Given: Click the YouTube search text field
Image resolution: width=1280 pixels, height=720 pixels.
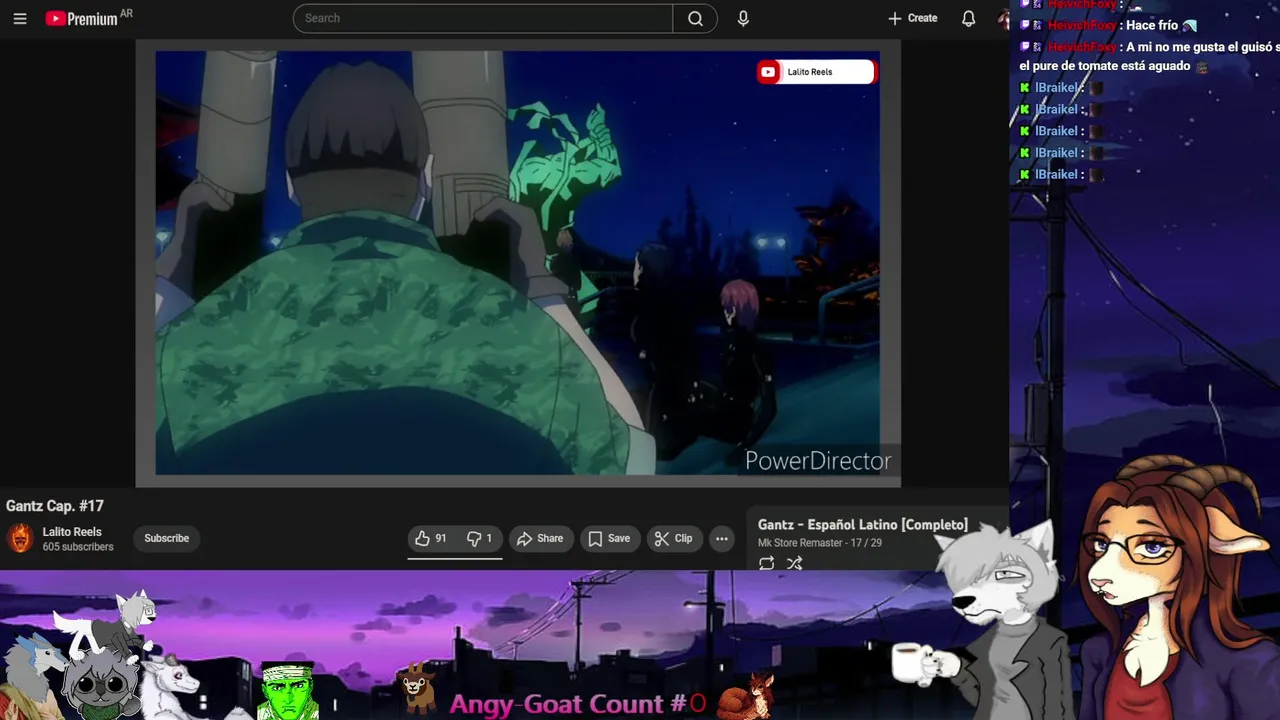Looking at the screenshot, I should [x=483, y=18].
